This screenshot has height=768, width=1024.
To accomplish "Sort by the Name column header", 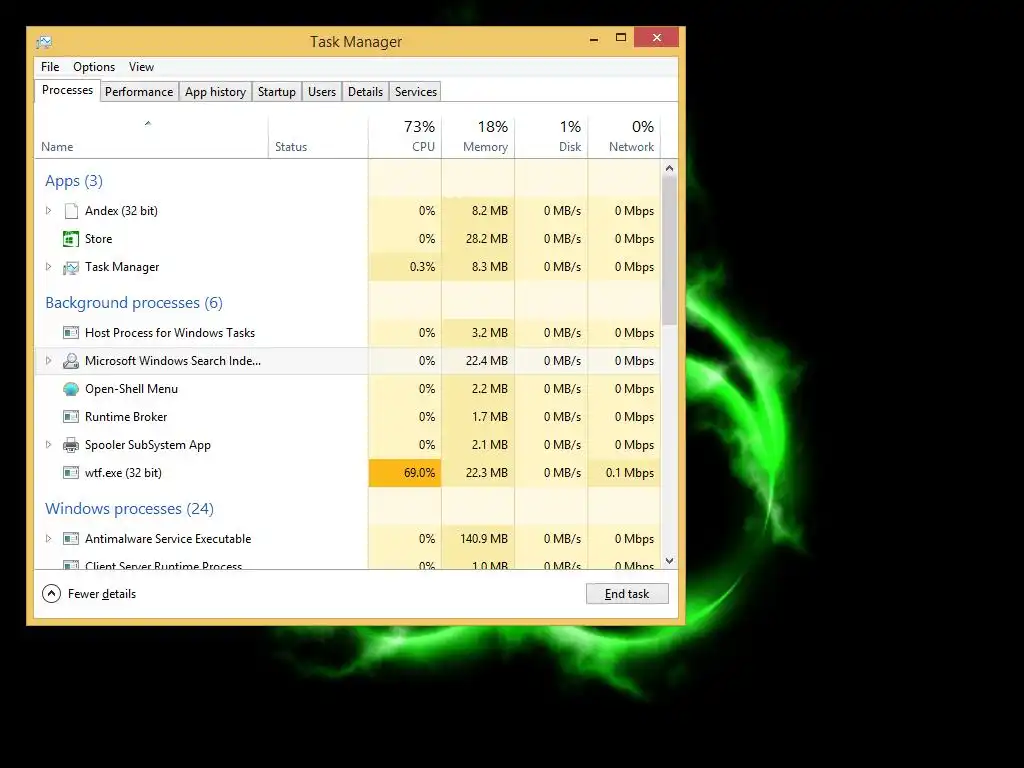I will point(151,137).
